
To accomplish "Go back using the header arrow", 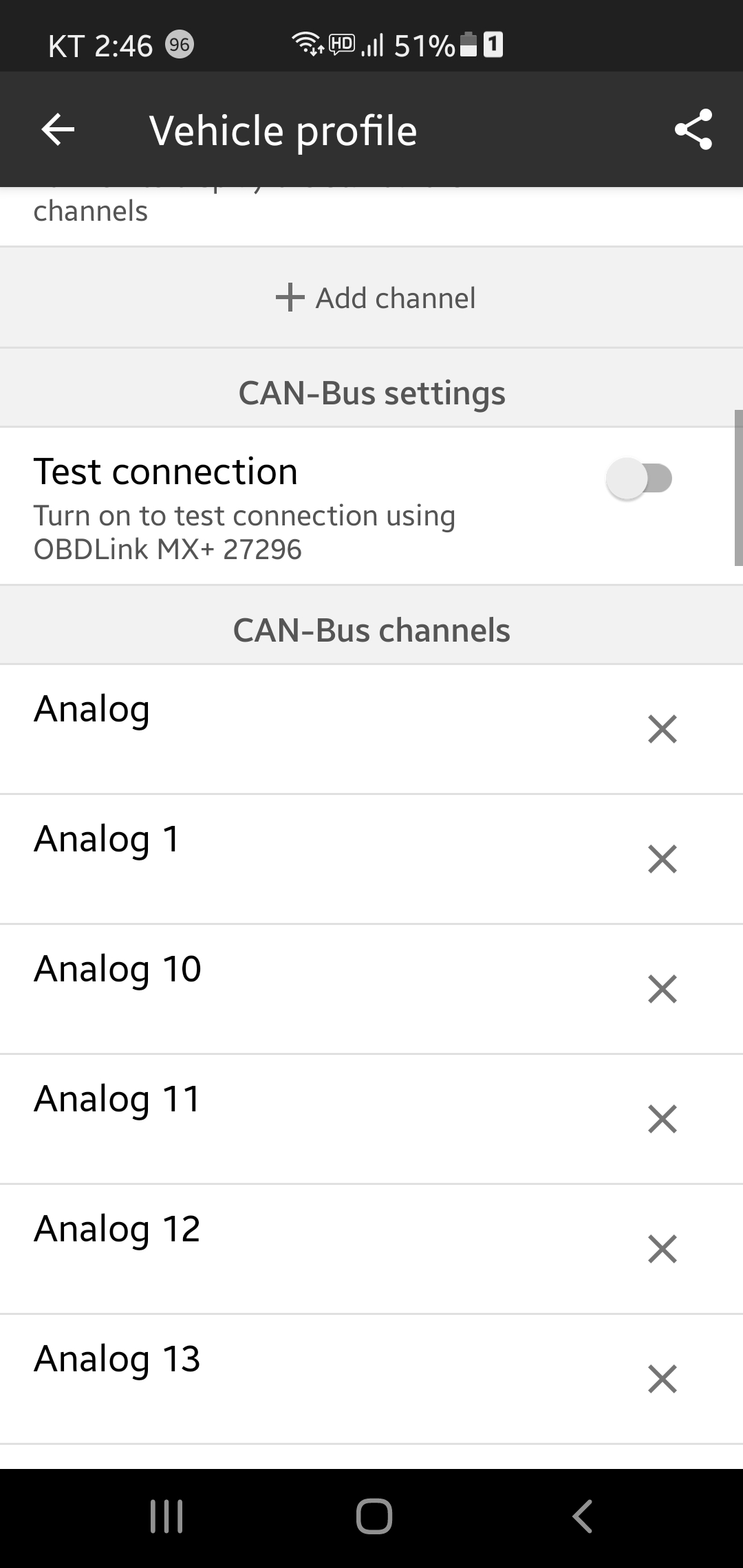I will click(x=58, y=129).
